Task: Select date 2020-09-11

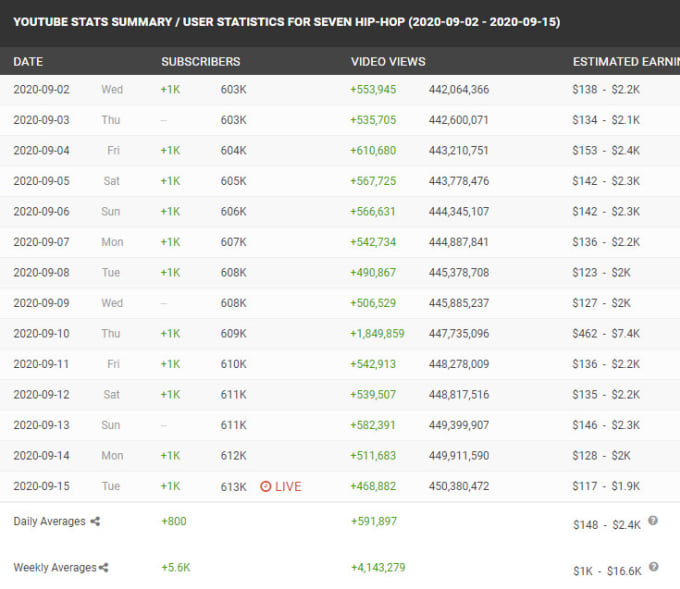Action: [x=41, y=364]
